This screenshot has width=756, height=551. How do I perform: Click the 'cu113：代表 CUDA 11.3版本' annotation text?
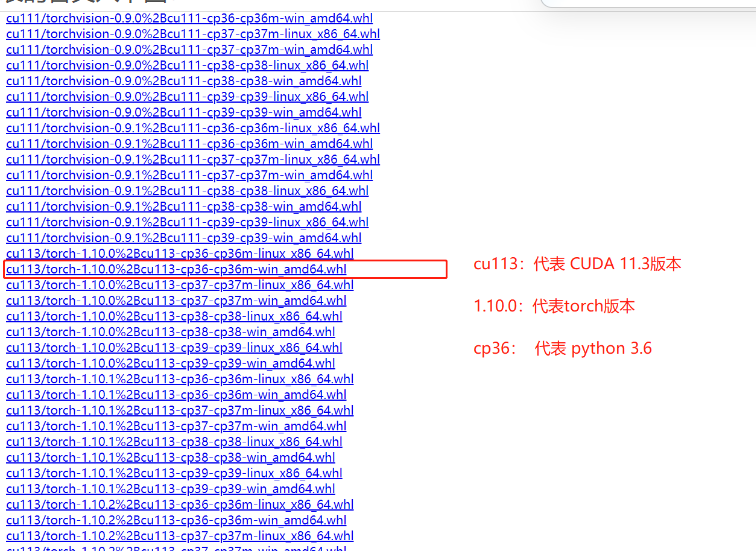577,264
